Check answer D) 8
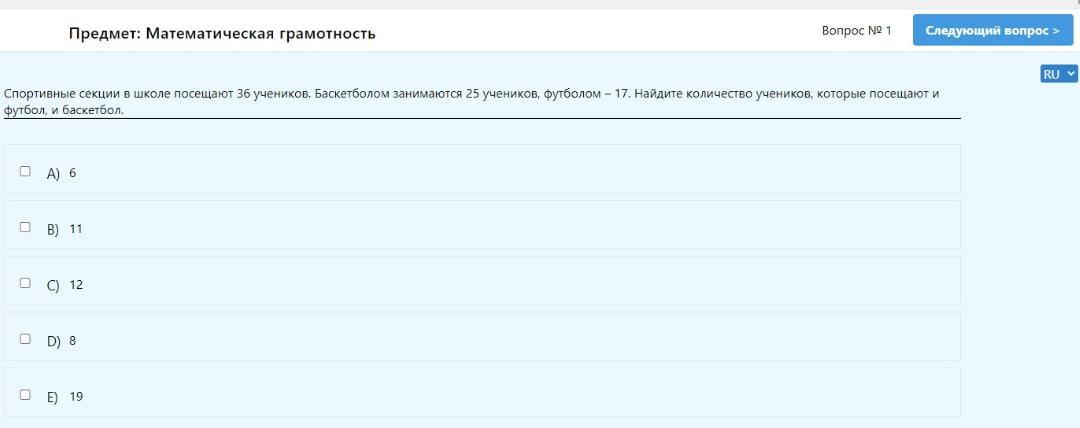Image resolution: width=1080 pixels, height=428 pixels. [x=25, y=338]
